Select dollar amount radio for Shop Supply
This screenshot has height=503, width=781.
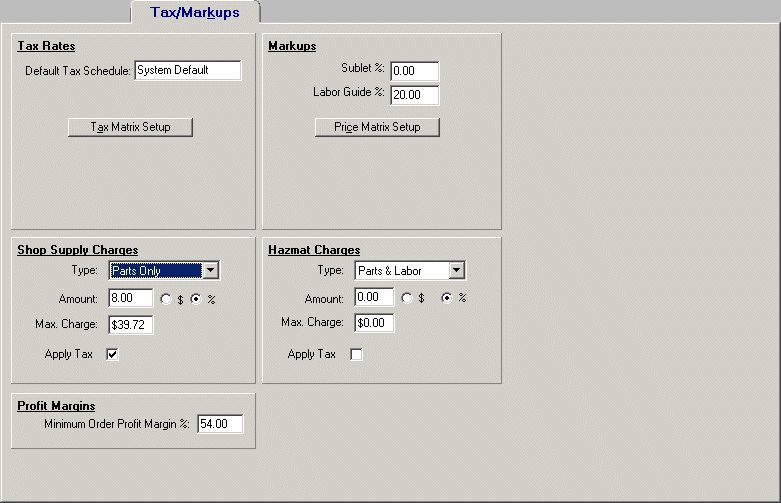(166, 299)
